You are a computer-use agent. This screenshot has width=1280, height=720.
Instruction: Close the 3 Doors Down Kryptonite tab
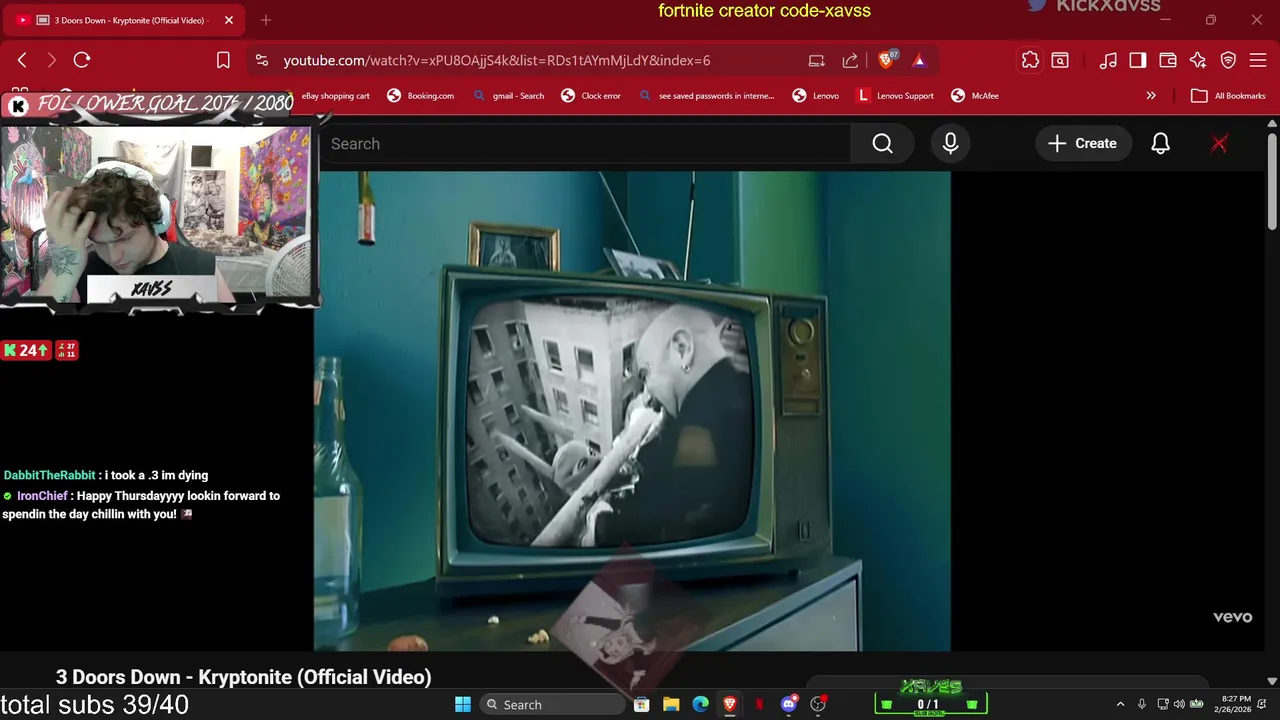coord(229,20)
